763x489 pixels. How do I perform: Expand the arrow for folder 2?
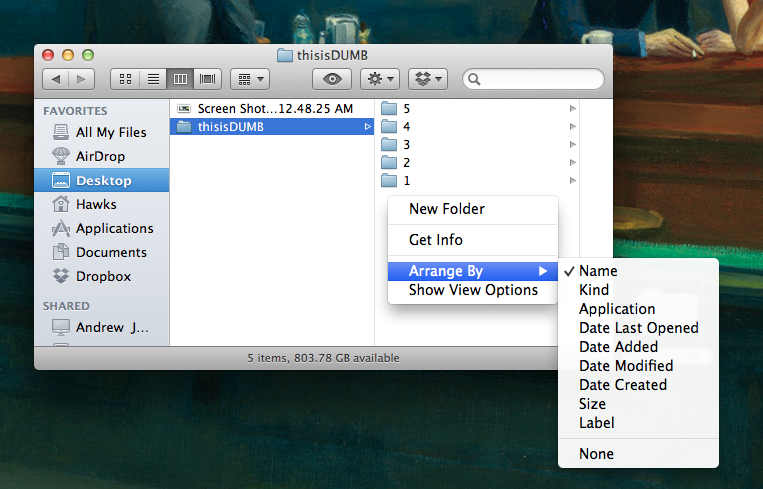[573, 163]
